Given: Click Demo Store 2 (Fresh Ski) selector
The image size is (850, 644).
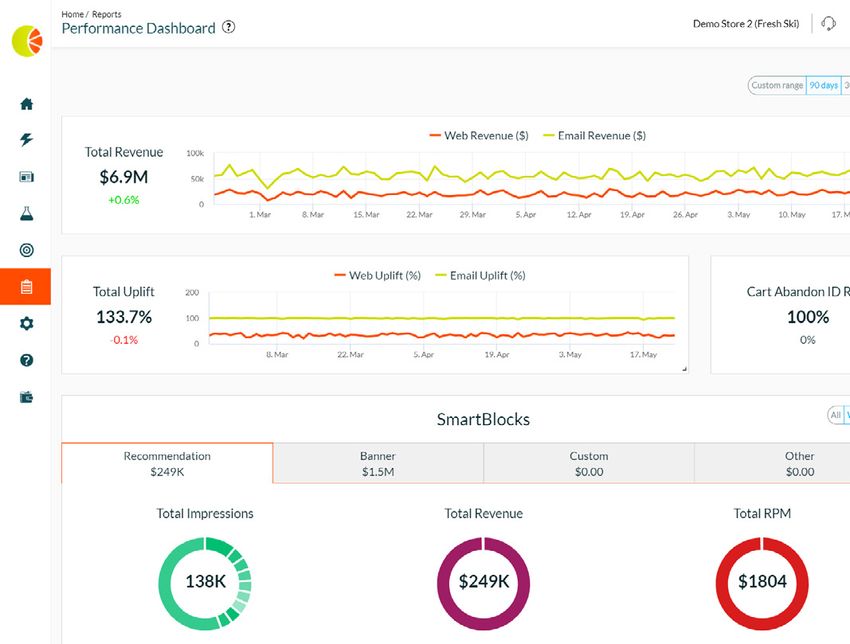Looking at the screenshot, I should (746, 24).
